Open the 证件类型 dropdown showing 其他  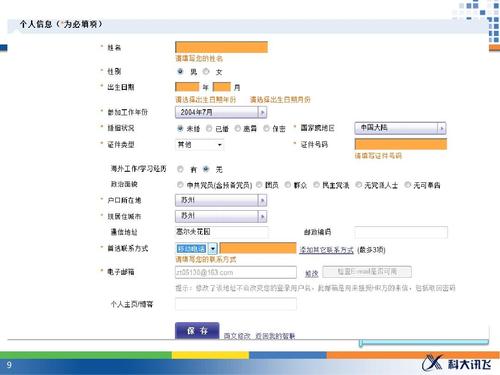coord(200,145)
